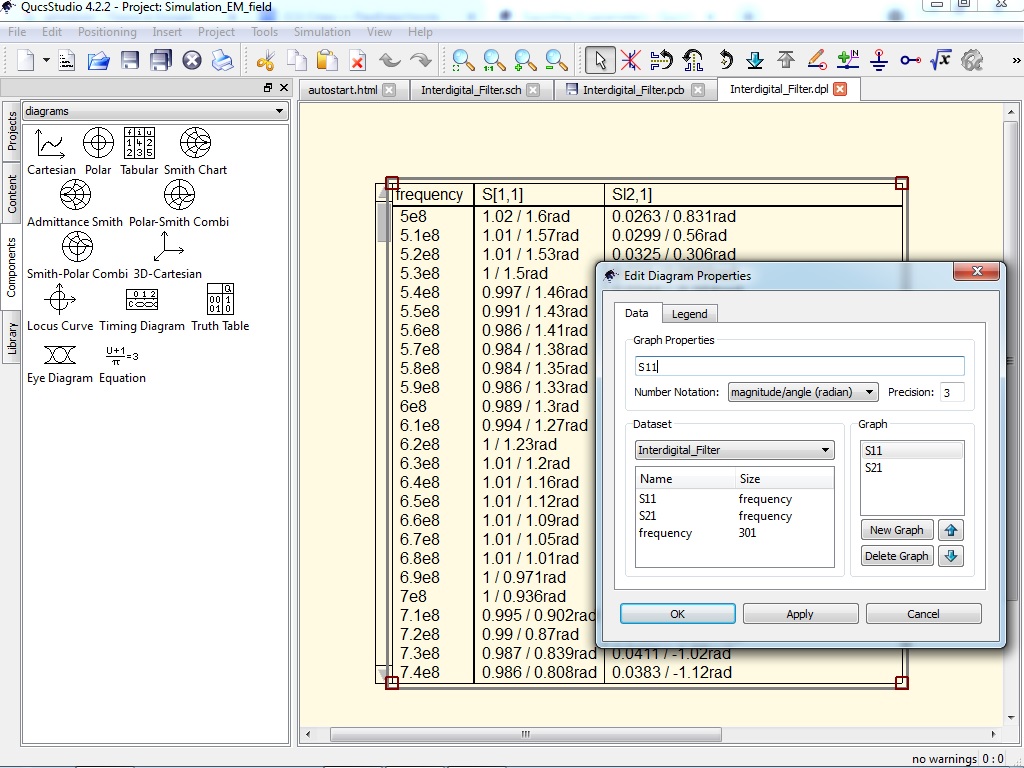Choose the 3D-Cartesian diagram

click(168, 256)
